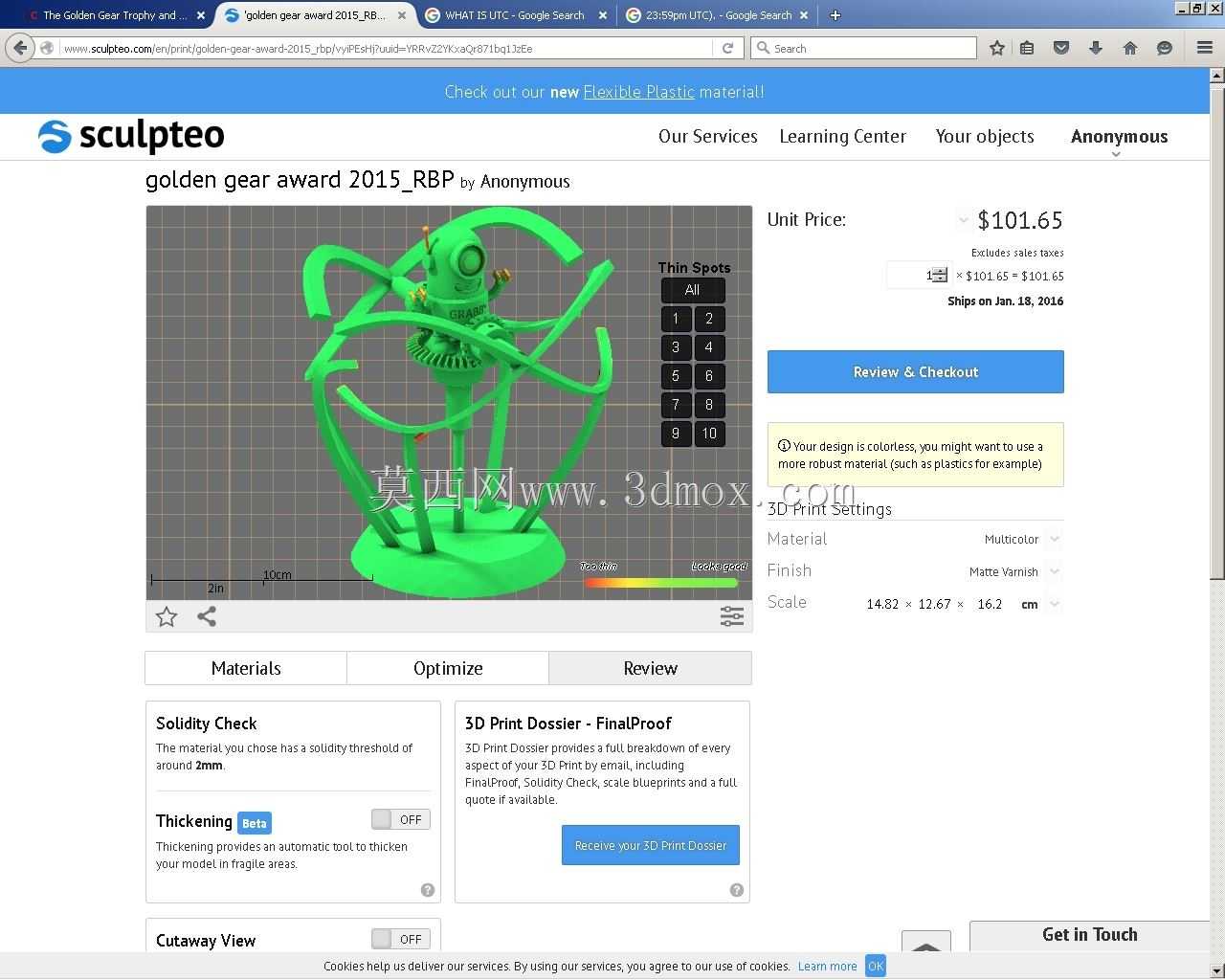Click the favorite star icon under the 3D viewer
1225x980 pixels.
coord(167,617)
